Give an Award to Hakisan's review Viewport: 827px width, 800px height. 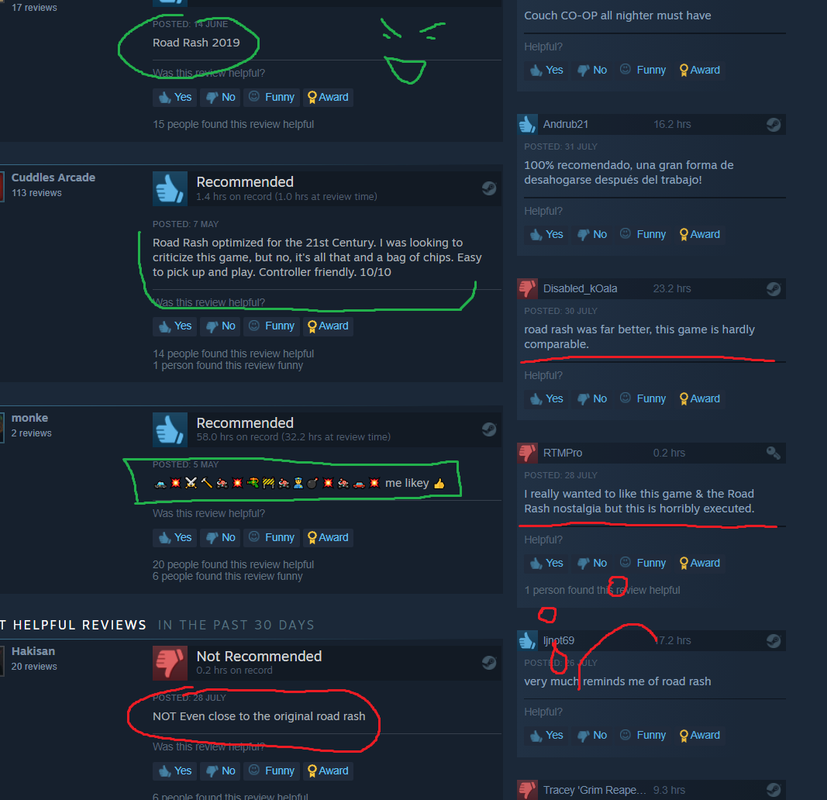(x=328, y=770)
